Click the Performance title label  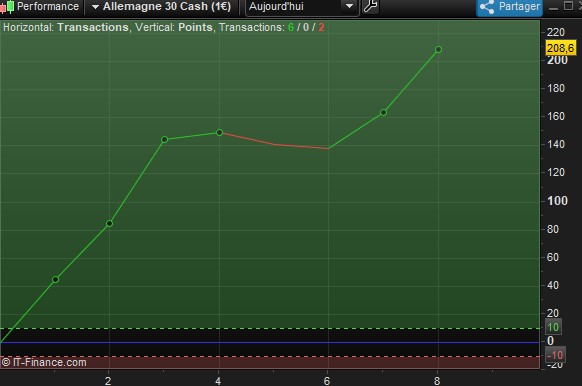pyautogui.click(x=48, y=6)
